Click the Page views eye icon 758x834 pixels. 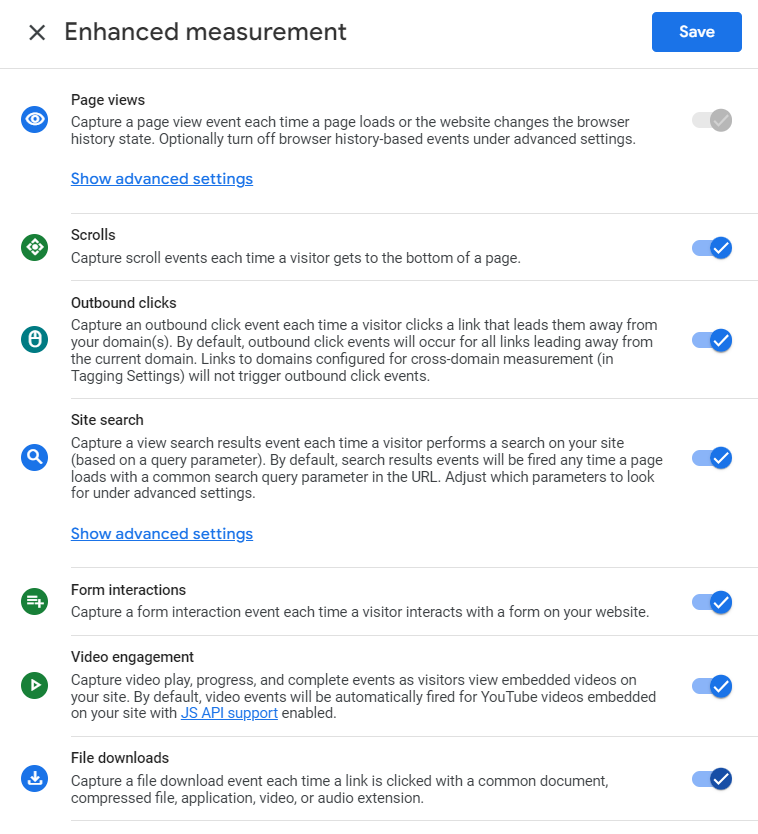tap(35, 119)
